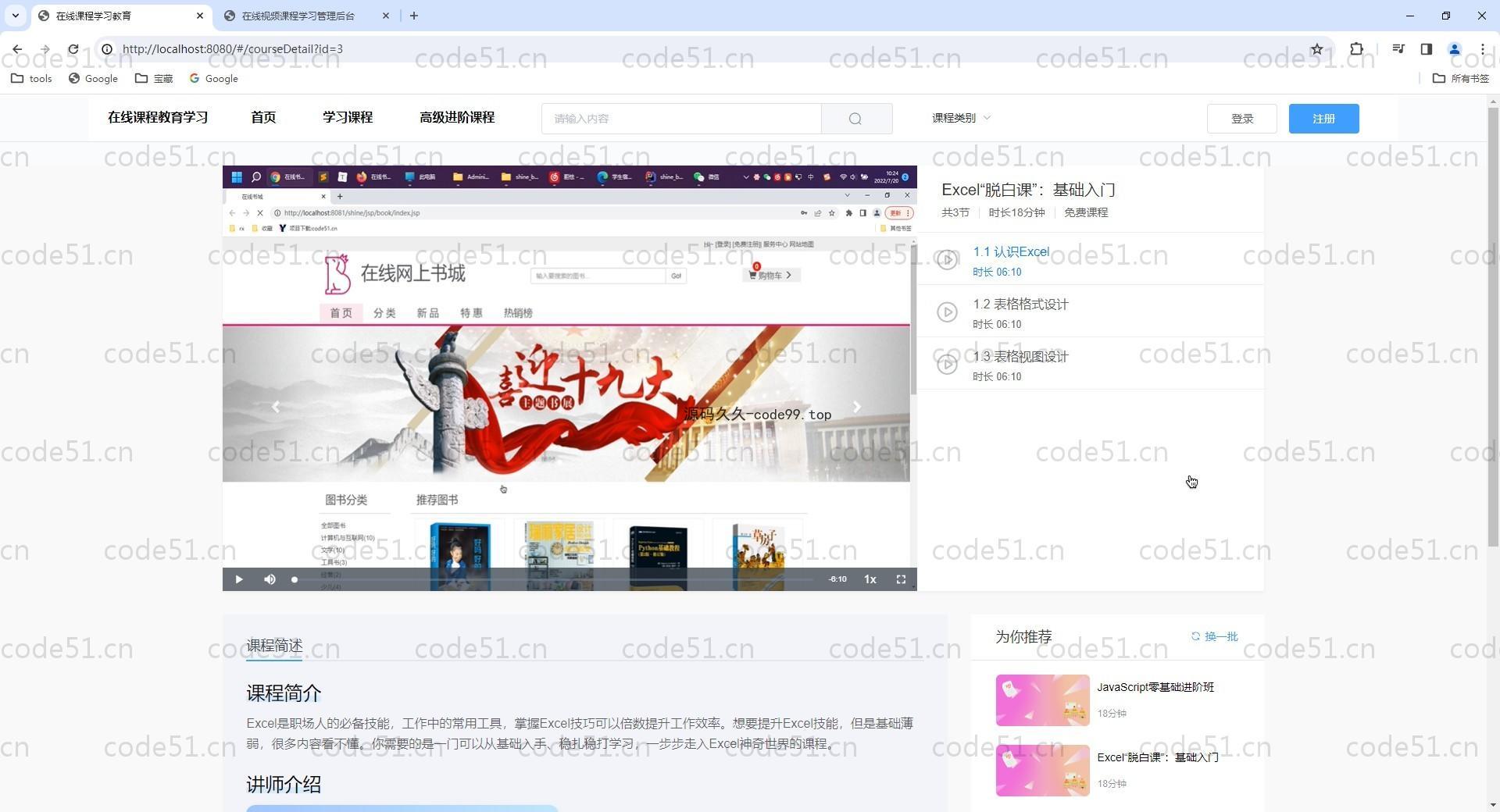
Task: Play lesson 1.1 认识Excel icon
Action: (x=947, y=260)
